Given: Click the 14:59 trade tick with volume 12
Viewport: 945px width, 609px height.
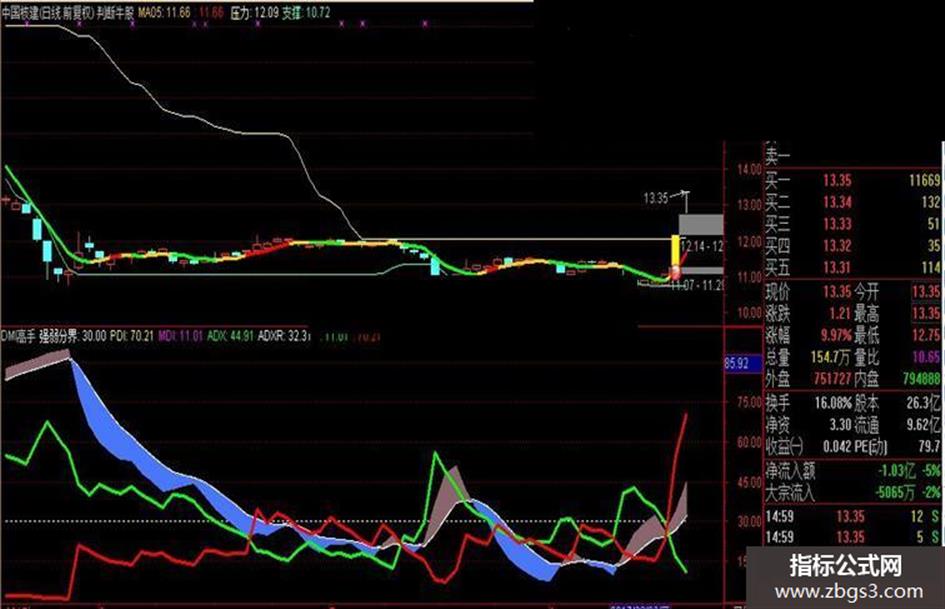Looking at the screenshot, I should tap(853, 516).
